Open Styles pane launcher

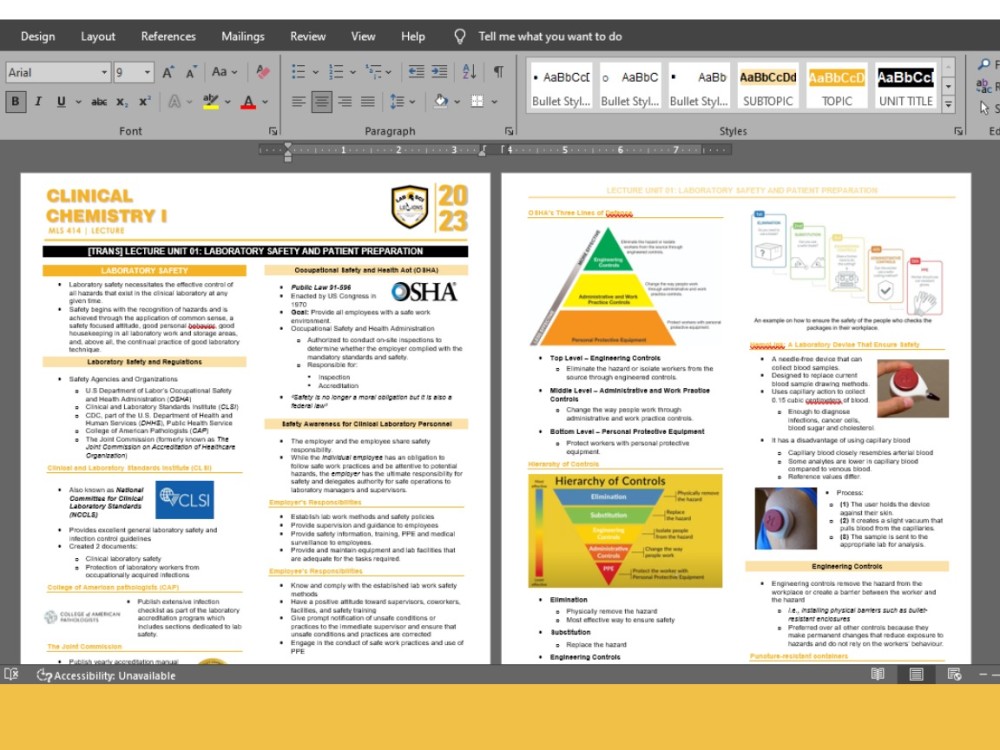pos(959,131)
